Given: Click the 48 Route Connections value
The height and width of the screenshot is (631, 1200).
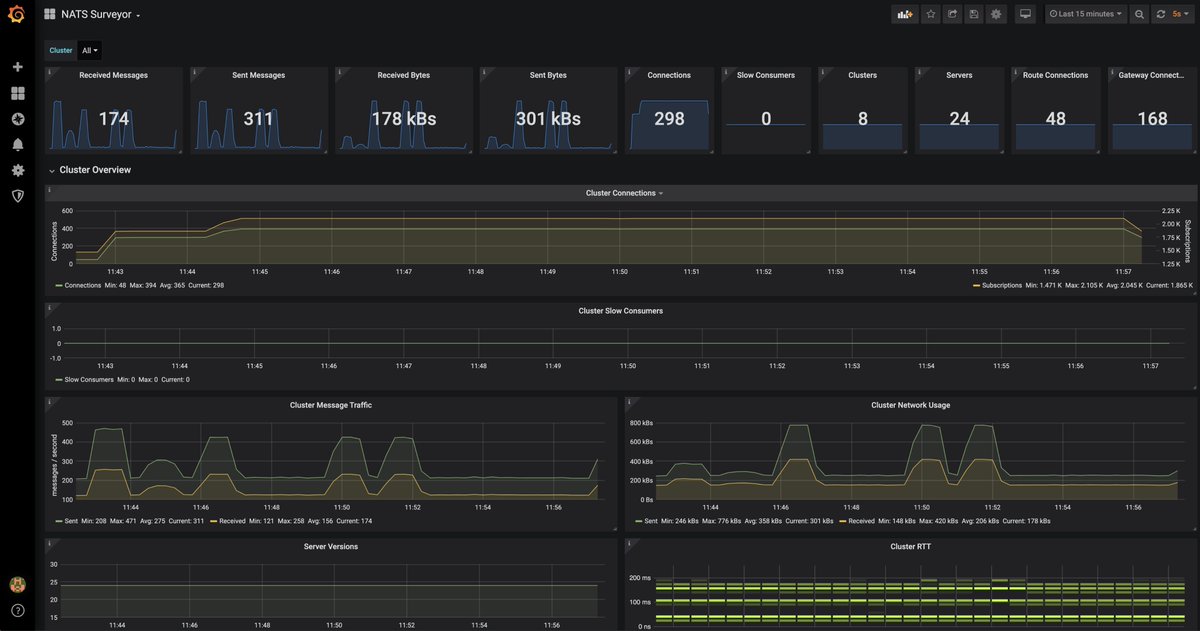Looking at the screenshot, I should [1055, 118].
